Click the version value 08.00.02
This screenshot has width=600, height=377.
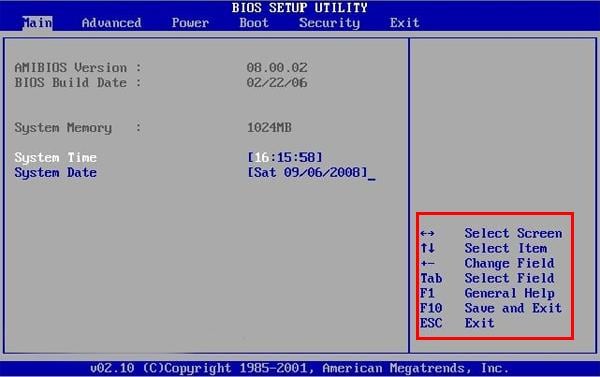coord(277,68)
